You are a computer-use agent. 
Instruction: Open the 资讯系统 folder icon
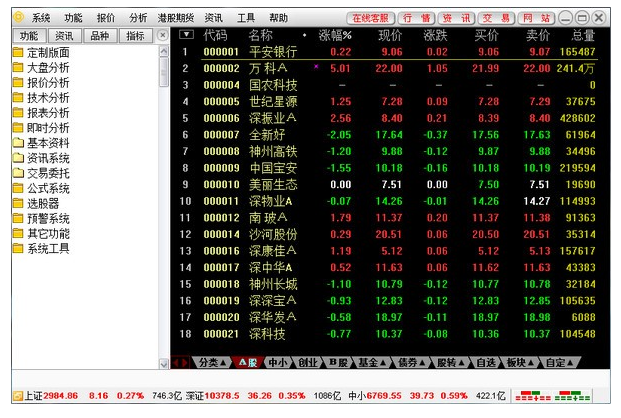pos(18,158)
